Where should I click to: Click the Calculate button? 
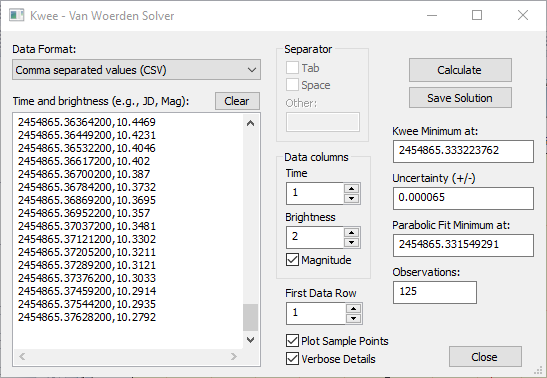pyautogui.click(x=460, y=70)
